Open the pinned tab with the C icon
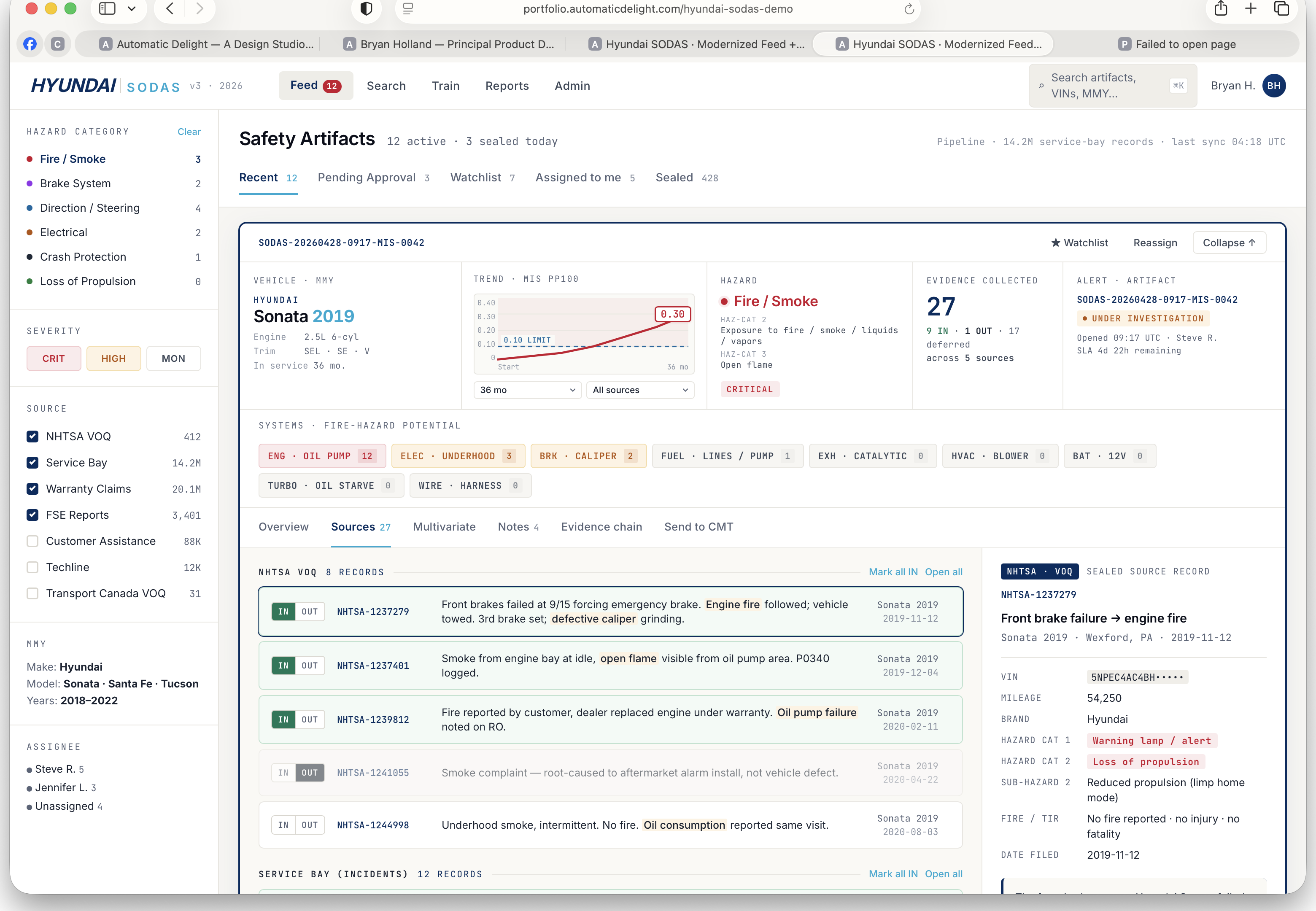 58,44
